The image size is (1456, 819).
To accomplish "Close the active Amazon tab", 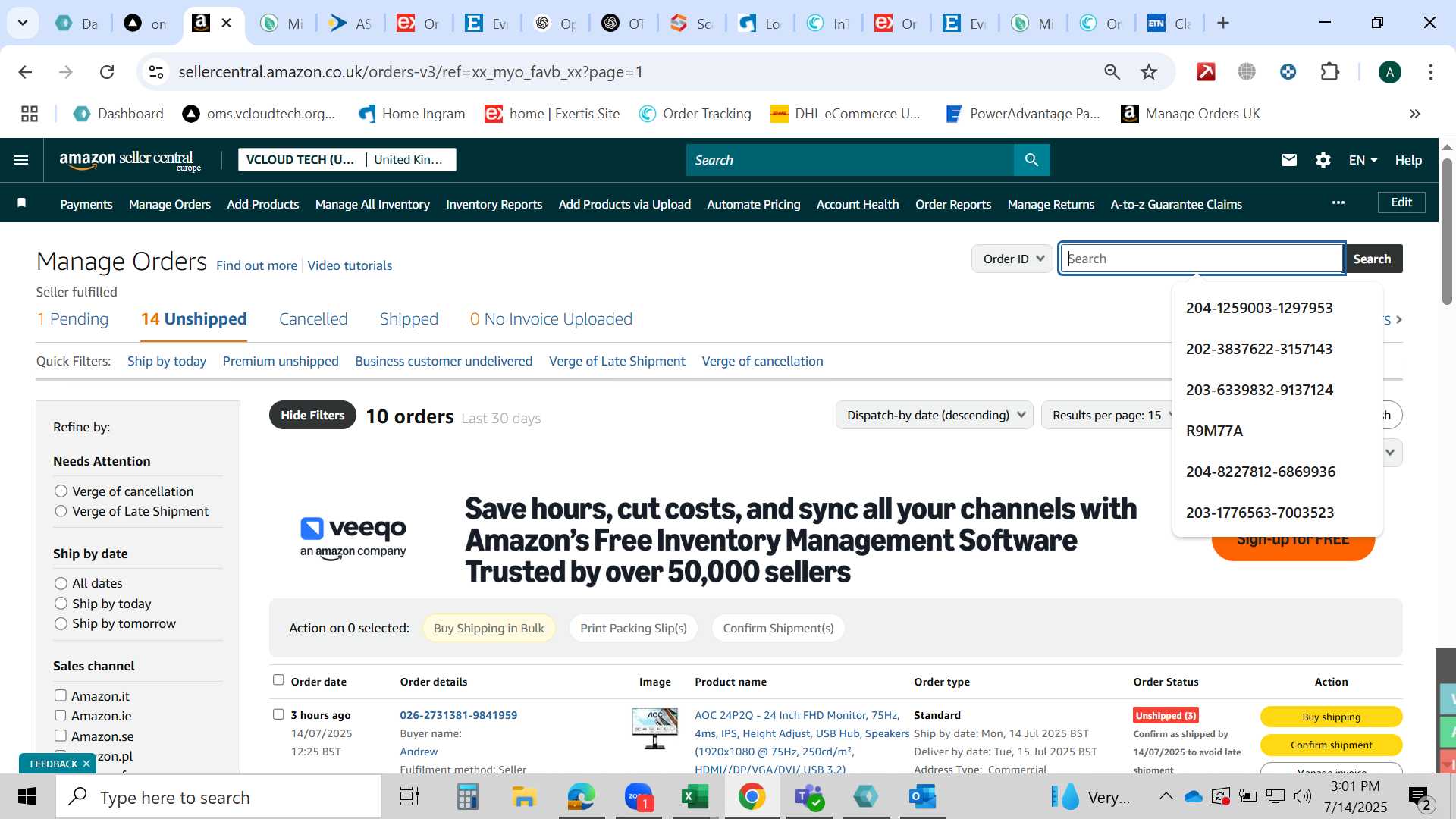I will (226, 24).
